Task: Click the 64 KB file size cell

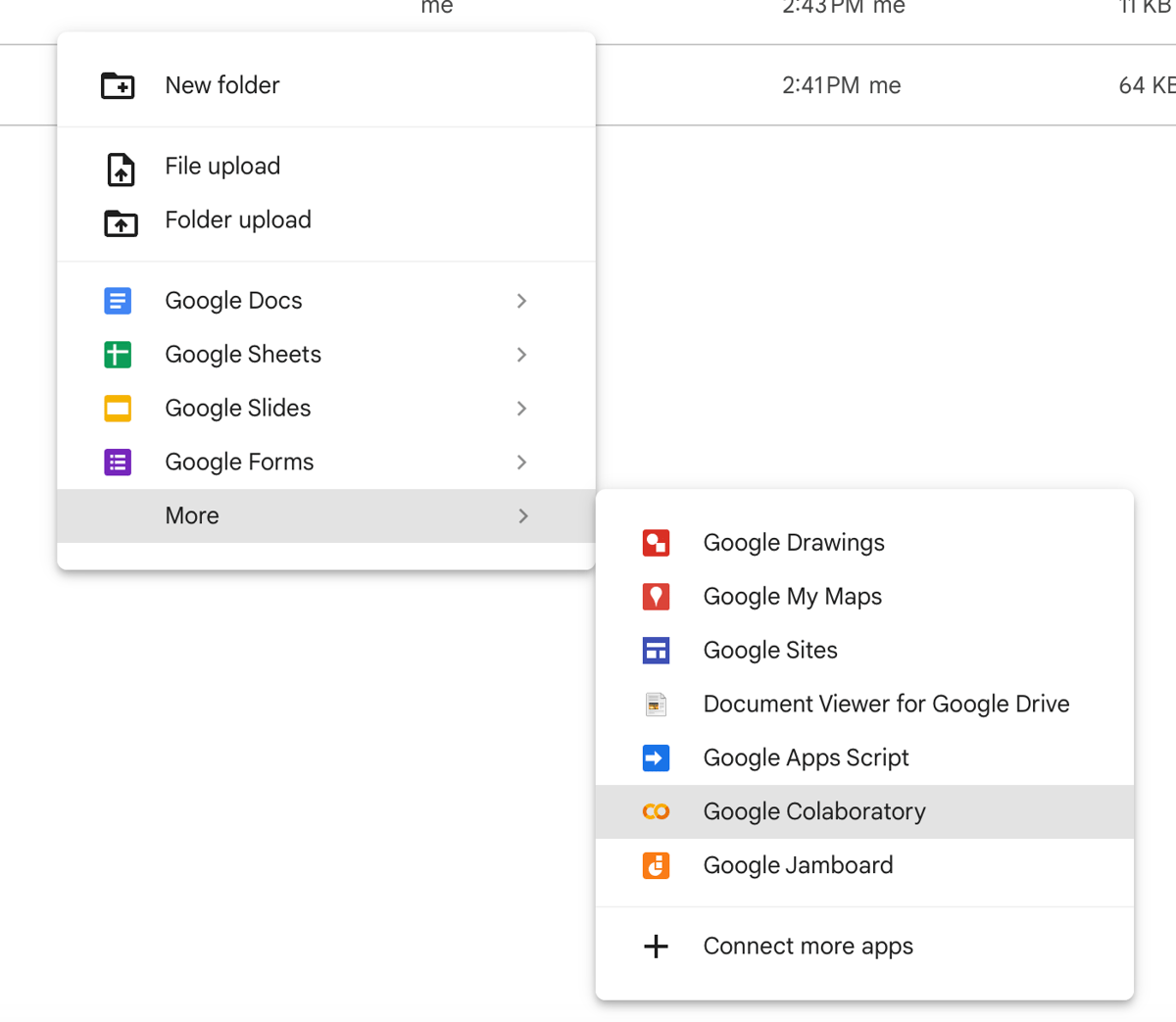Action: (x=1147, y=85)
